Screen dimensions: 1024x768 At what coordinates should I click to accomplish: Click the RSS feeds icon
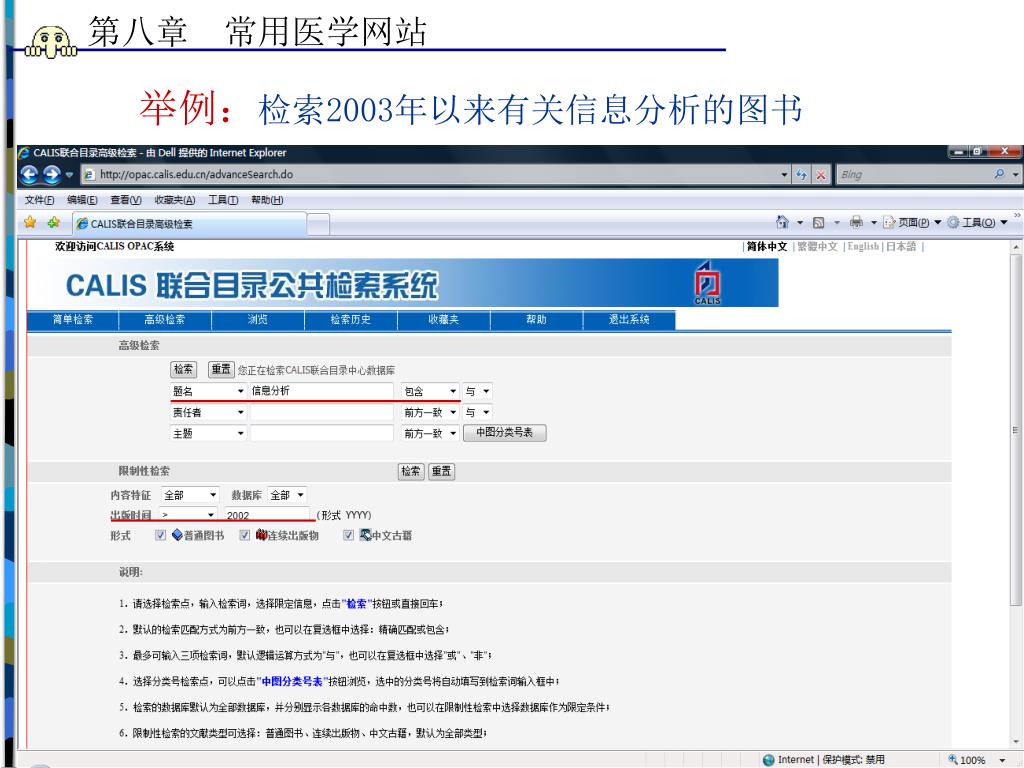pos(818,223)
